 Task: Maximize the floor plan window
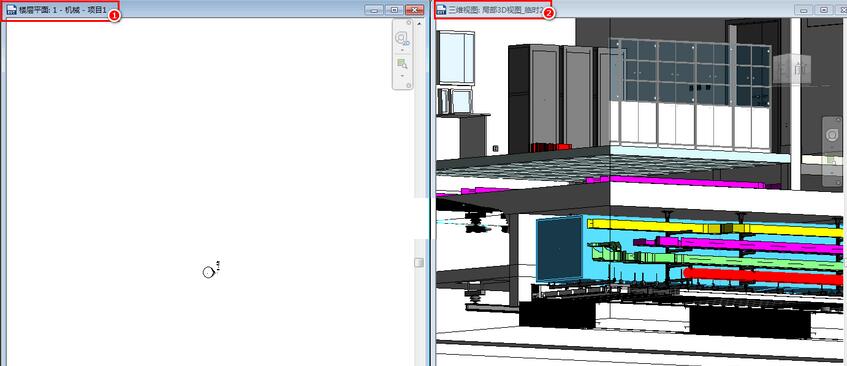[395, 10]
